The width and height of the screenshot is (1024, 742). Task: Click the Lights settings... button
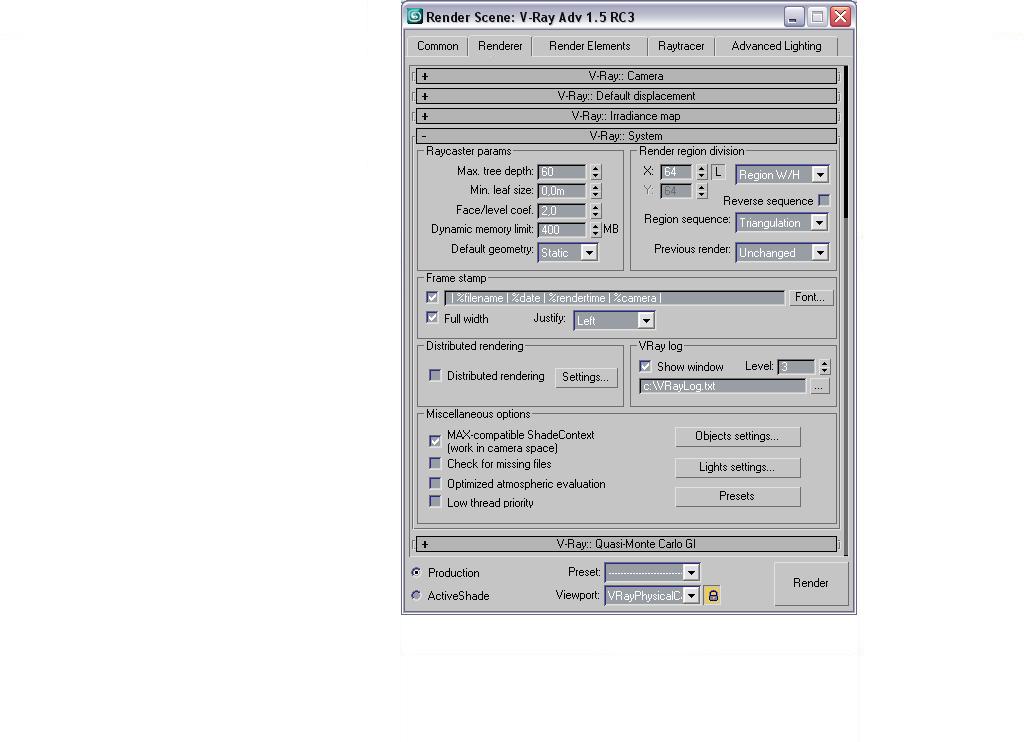pos(737,467)
